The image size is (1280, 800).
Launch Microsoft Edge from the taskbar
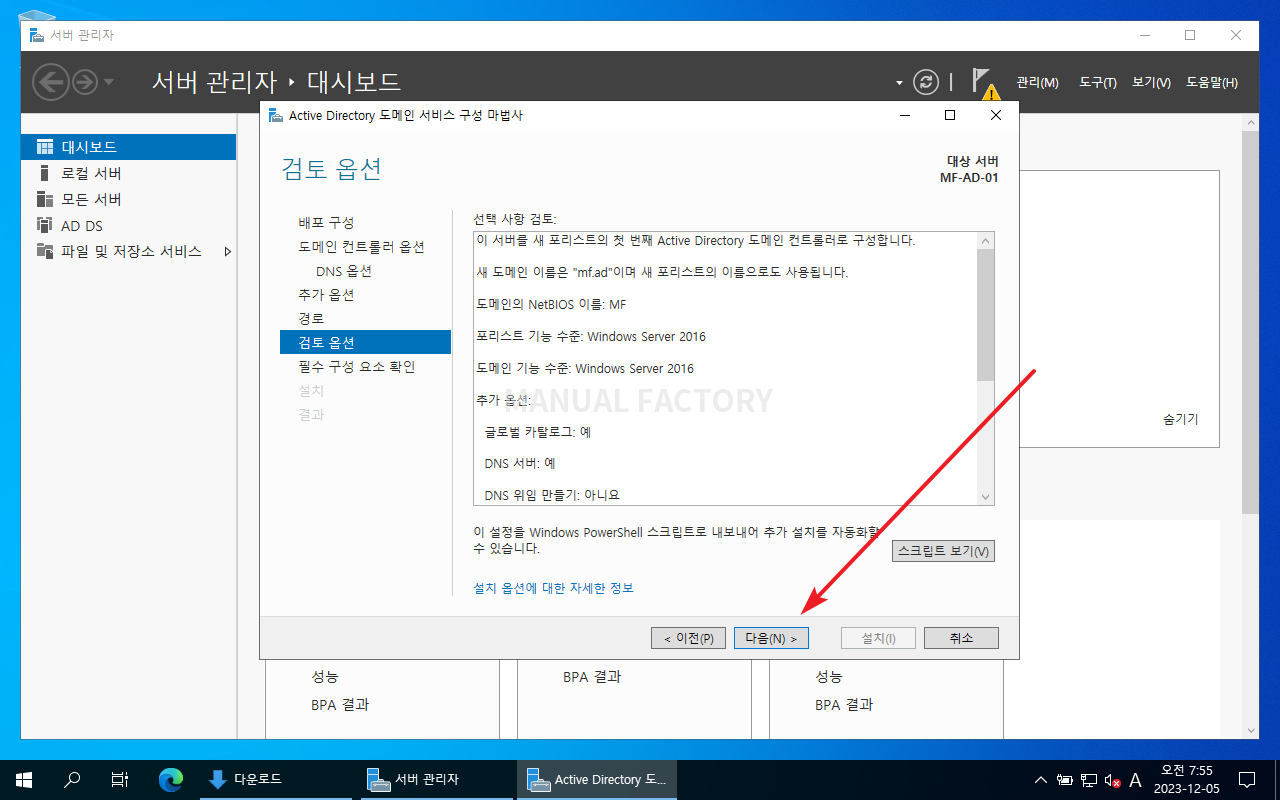pyautogui.click(x=172, y=780)
